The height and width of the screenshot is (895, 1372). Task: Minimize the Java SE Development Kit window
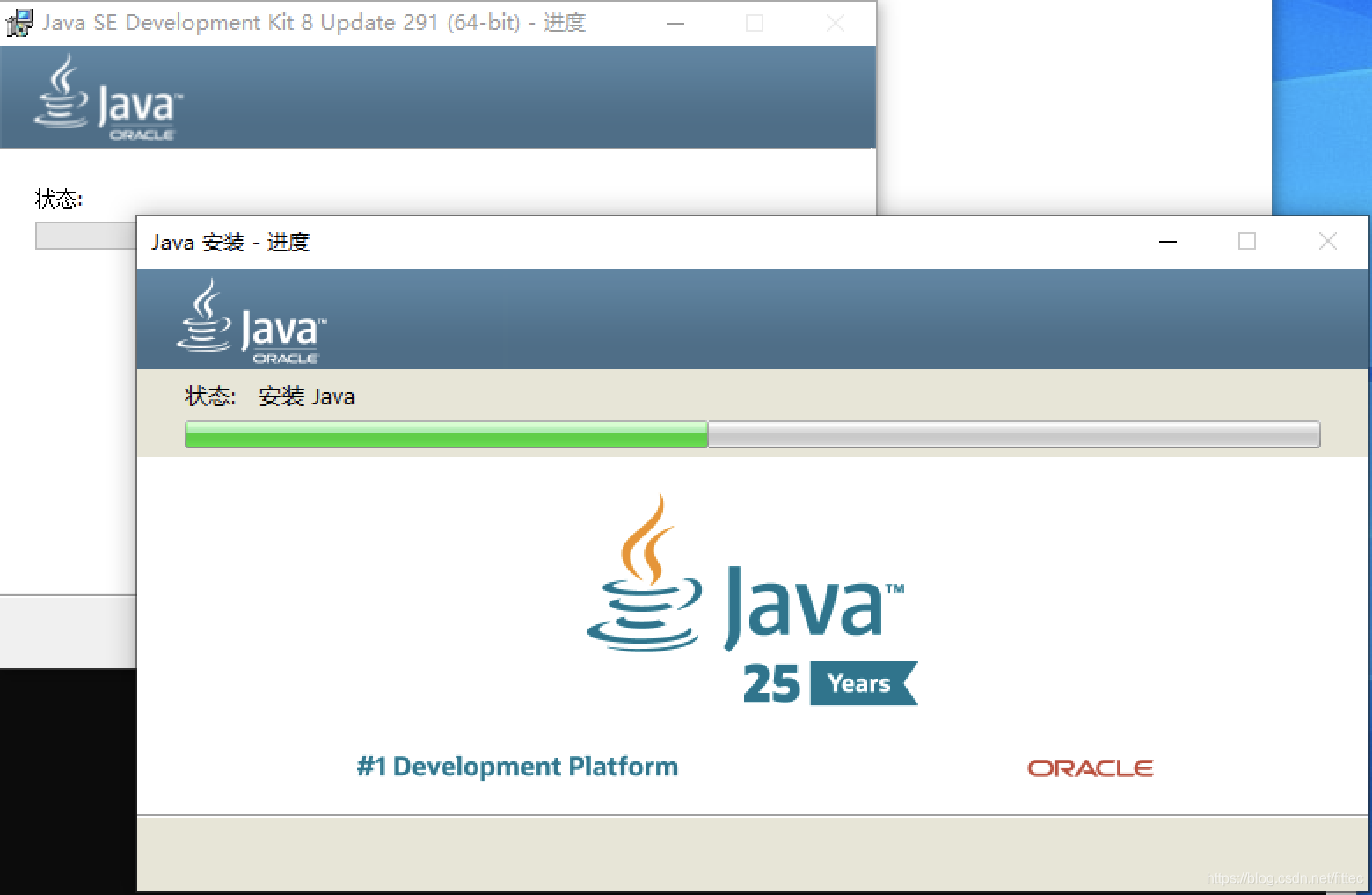click(x=675, y=23)
